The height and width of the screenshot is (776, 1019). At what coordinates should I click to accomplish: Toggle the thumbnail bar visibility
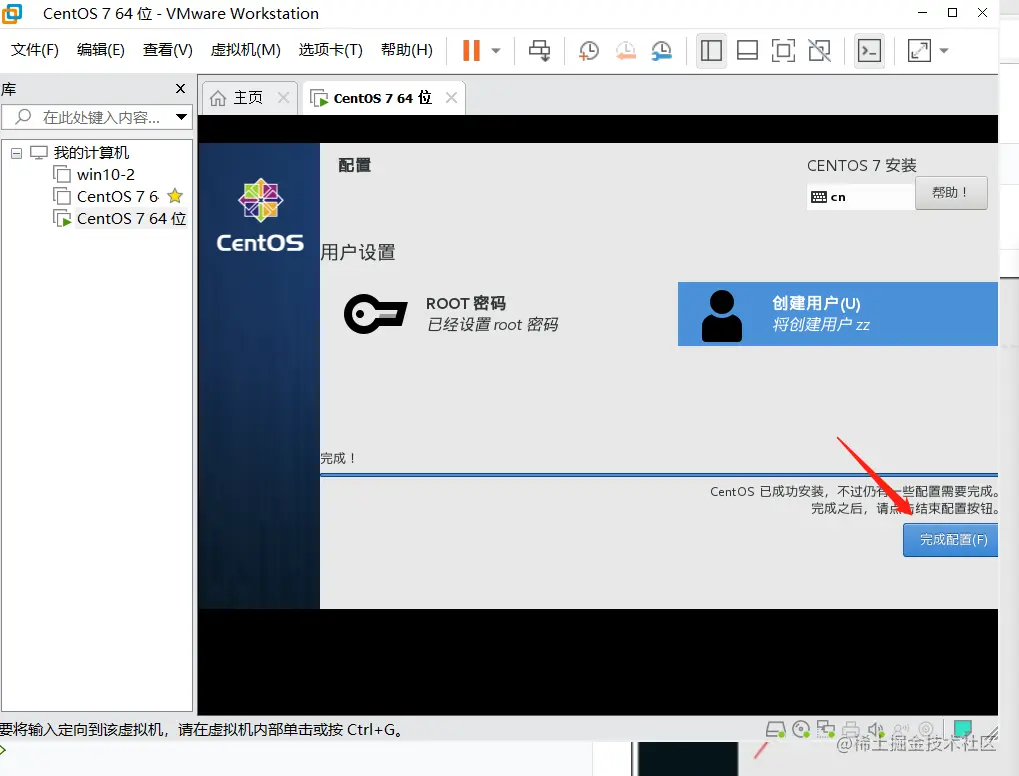[x=747, y=50]
